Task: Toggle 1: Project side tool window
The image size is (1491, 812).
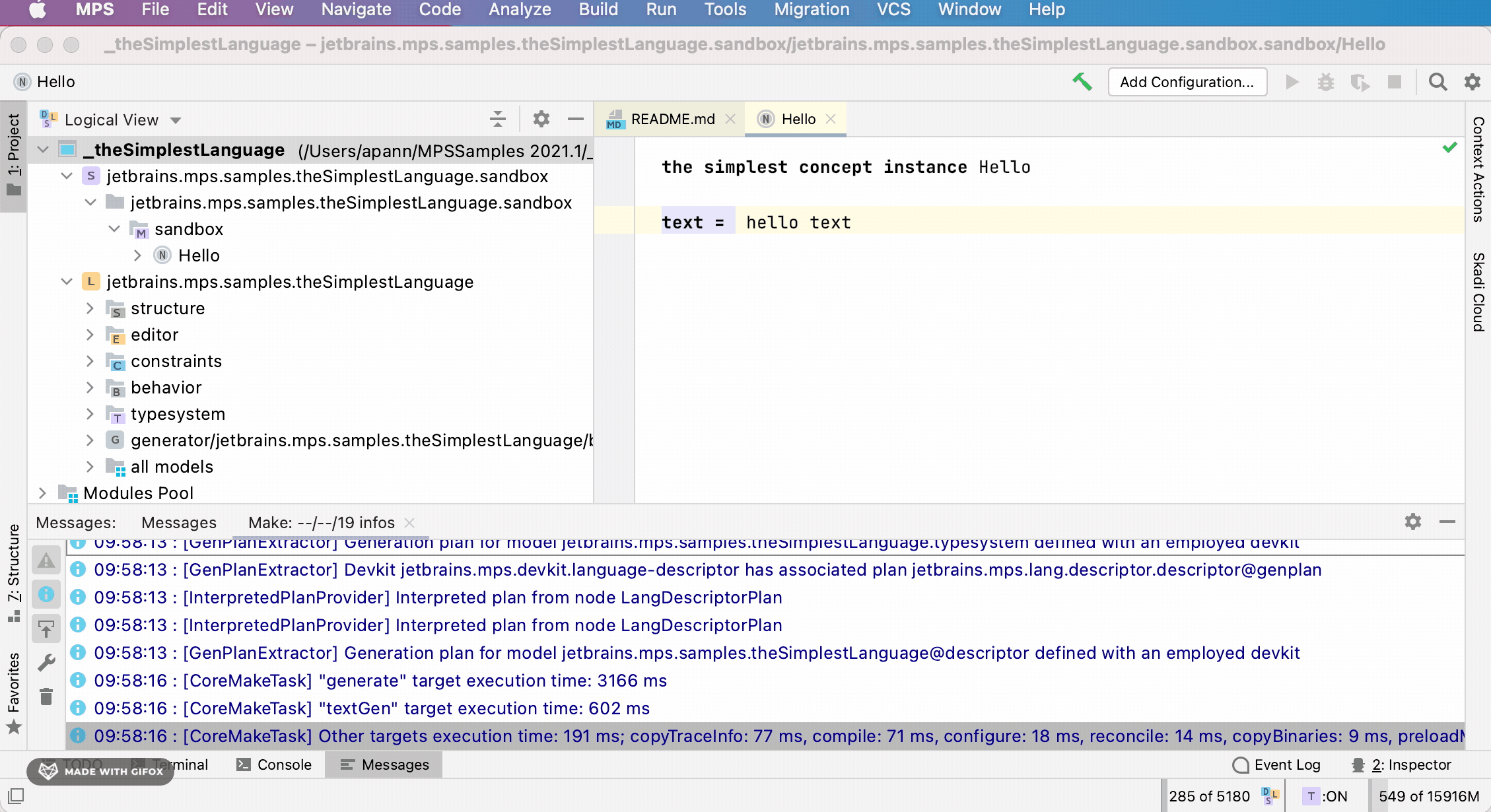Action: (x=14, y=156)
